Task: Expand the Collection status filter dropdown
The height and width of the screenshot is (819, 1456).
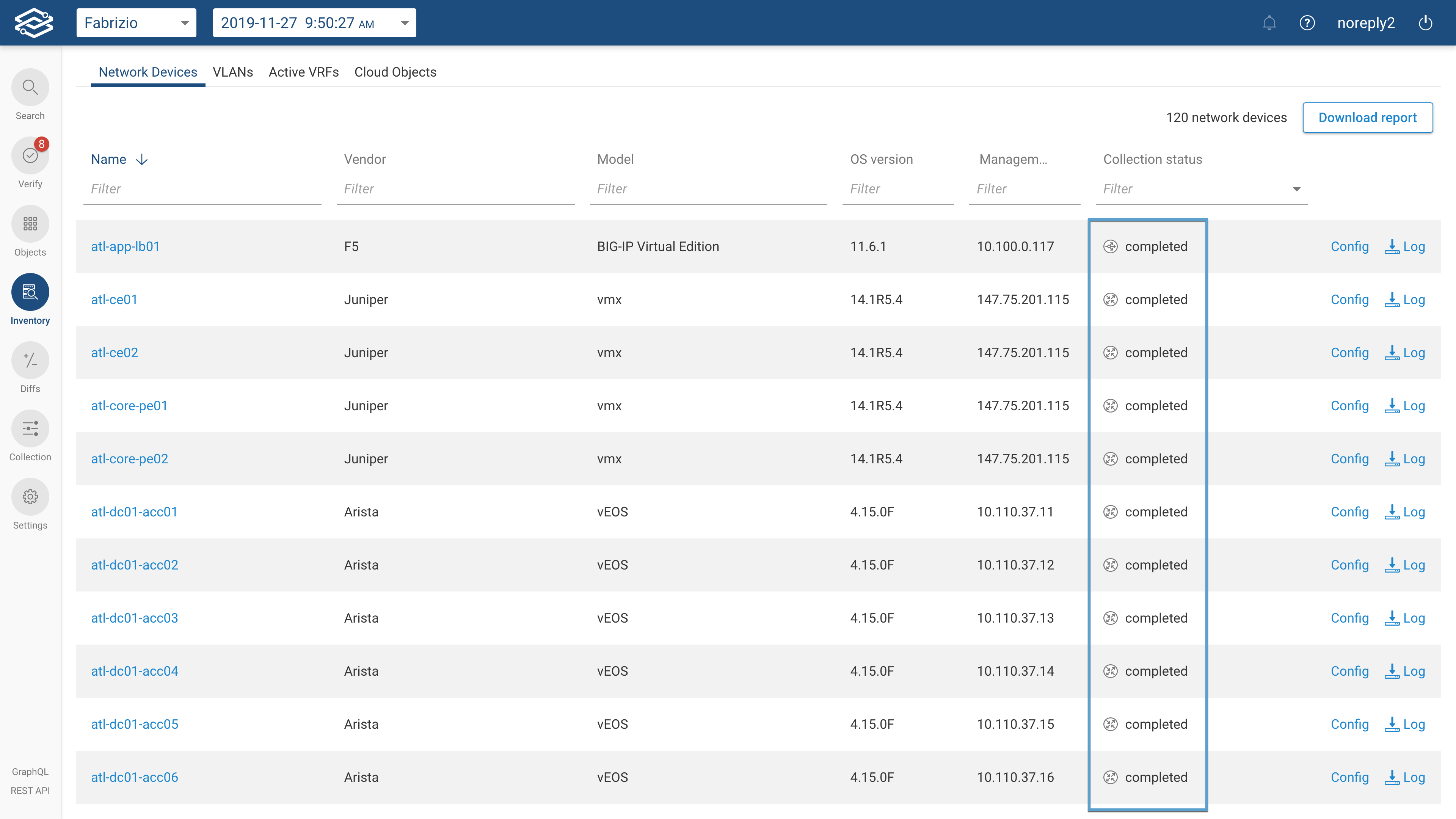Action: click(x=1296, y=189)
